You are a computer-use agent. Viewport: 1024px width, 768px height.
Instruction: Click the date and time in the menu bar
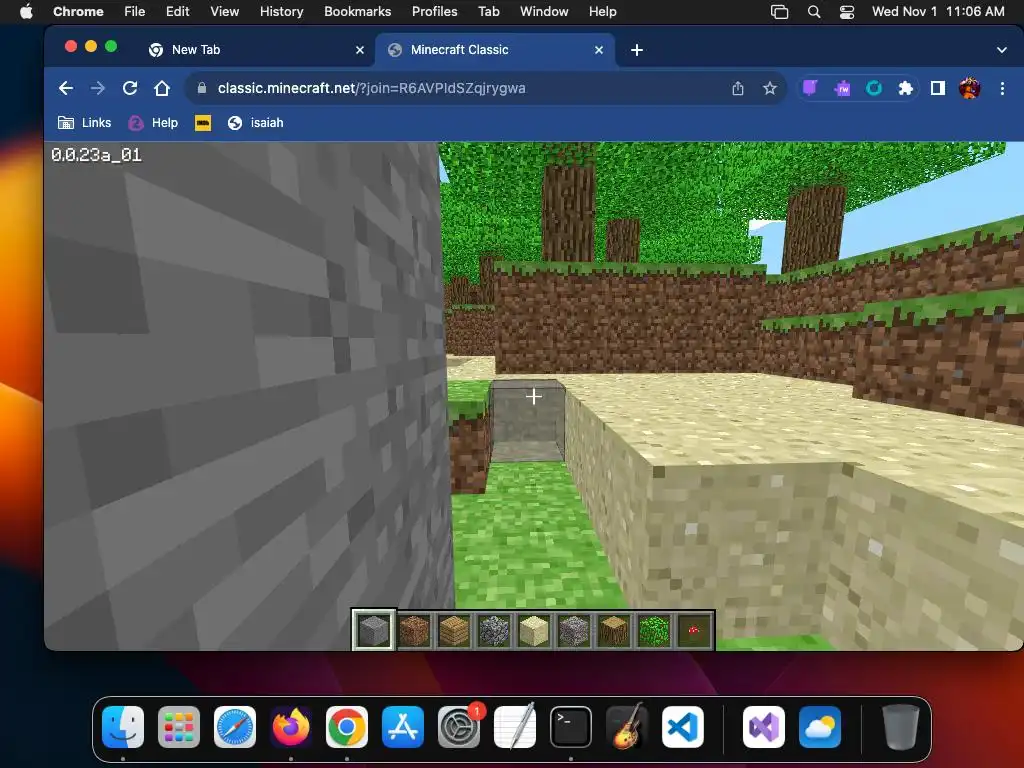point(938,12)
